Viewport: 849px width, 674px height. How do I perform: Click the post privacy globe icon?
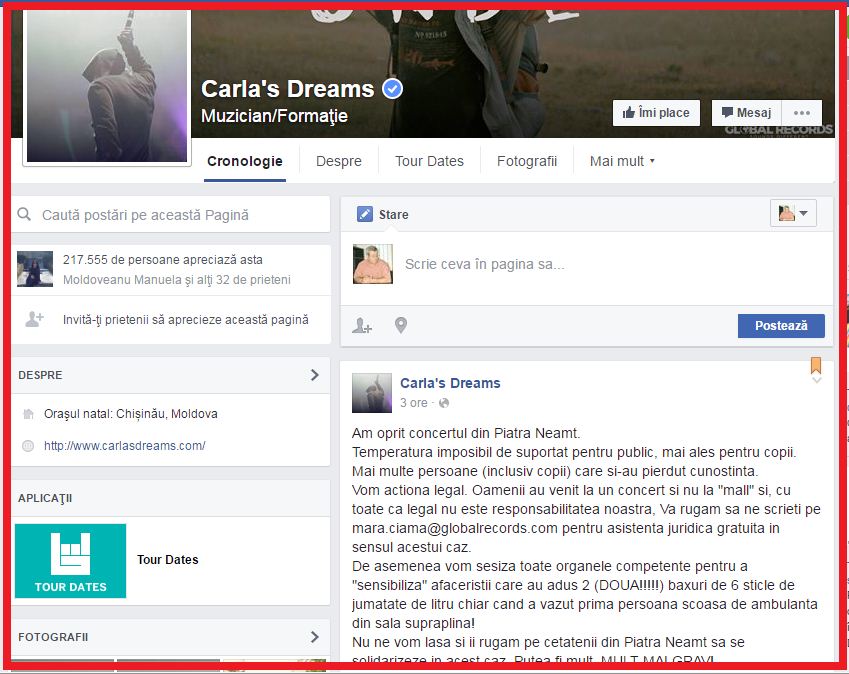444,403
